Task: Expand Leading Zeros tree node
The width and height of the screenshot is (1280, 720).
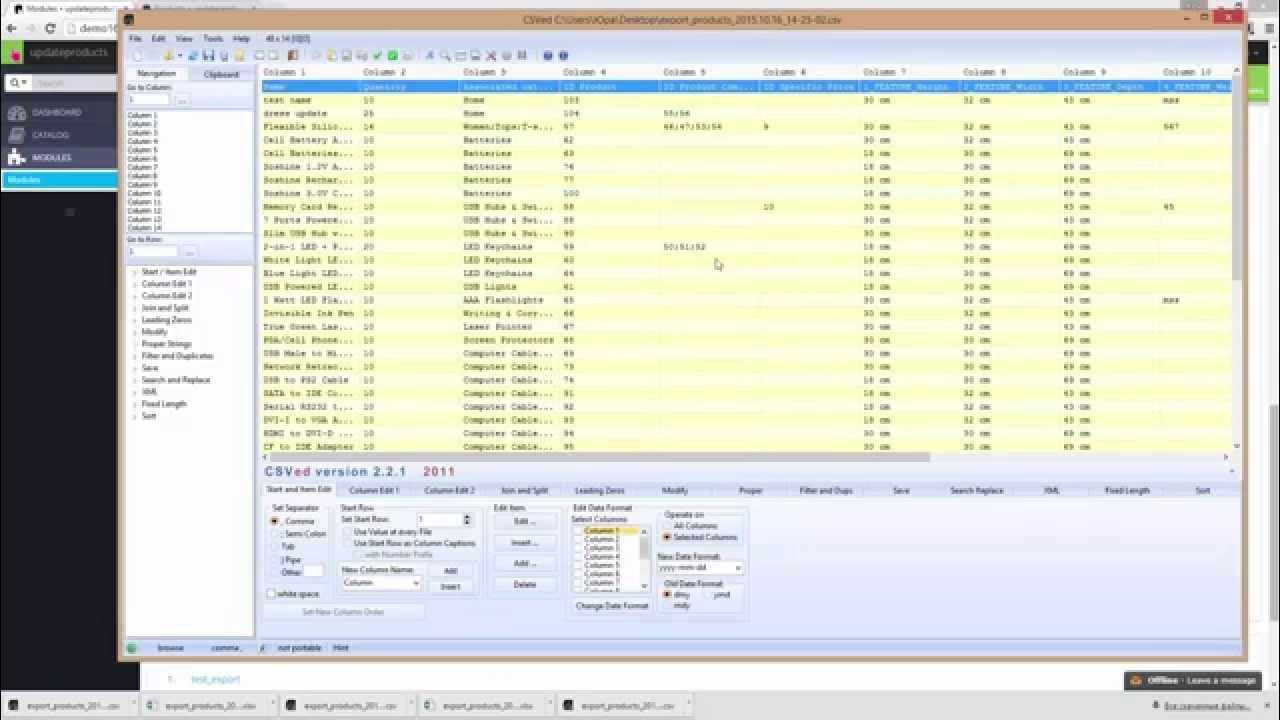Action: 135,320
